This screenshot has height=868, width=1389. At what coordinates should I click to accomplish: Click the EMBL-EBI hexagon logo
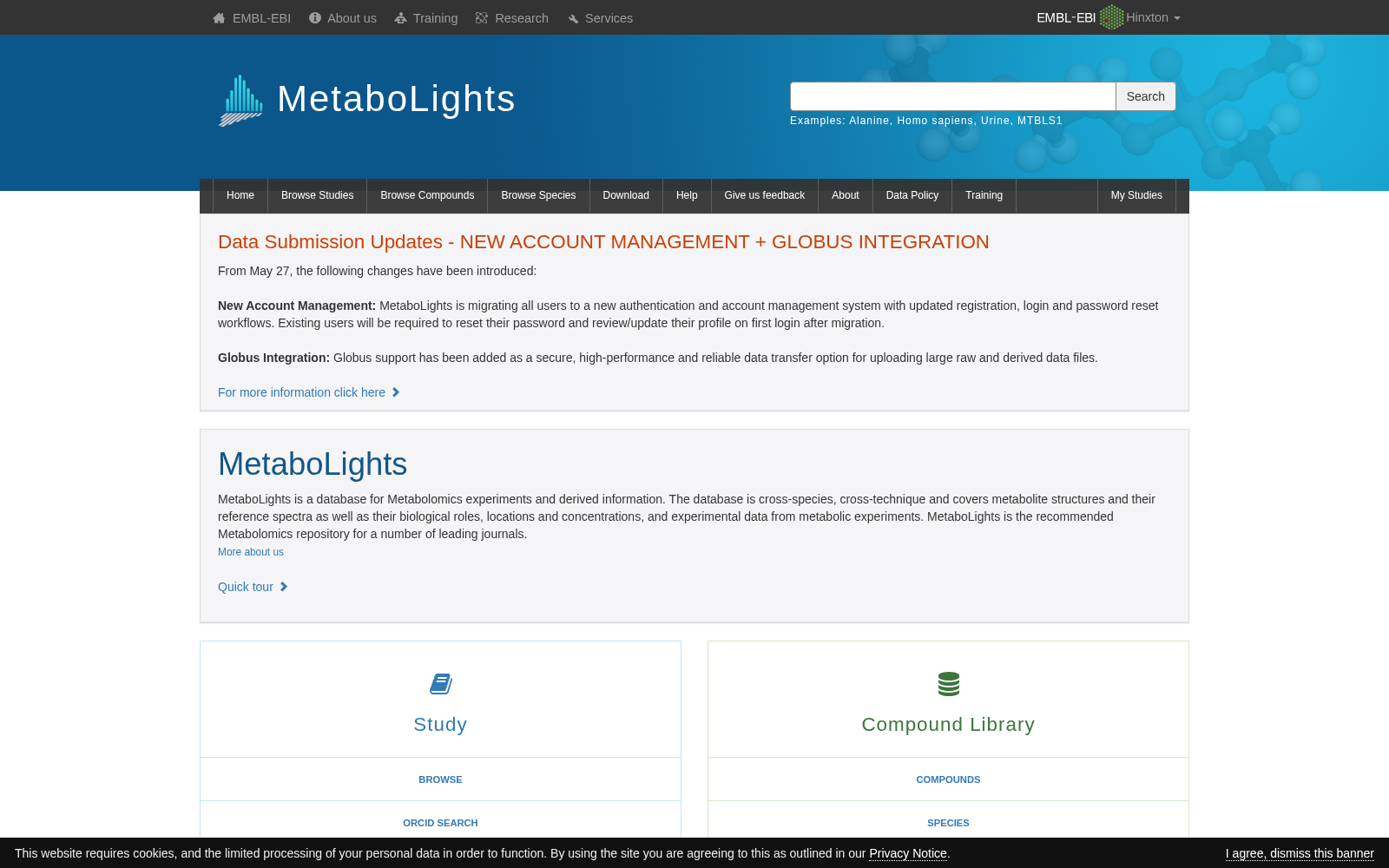click(x=1111, y=17)
